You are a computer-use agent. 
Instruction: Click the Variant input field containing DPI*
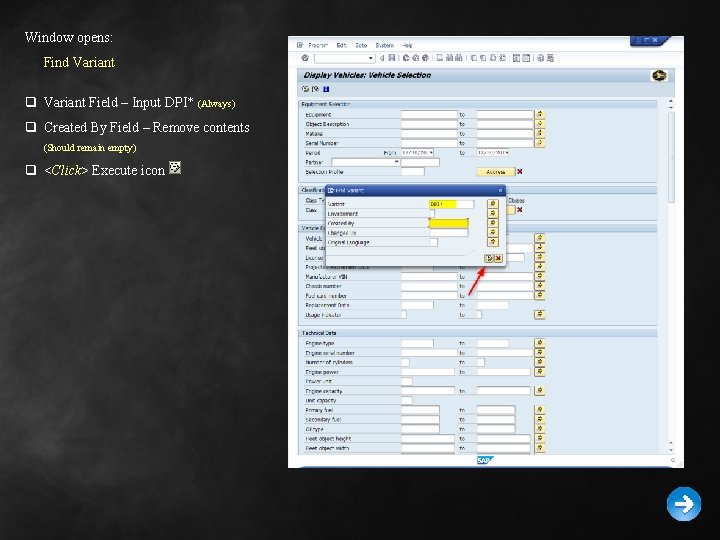[451, 204]
